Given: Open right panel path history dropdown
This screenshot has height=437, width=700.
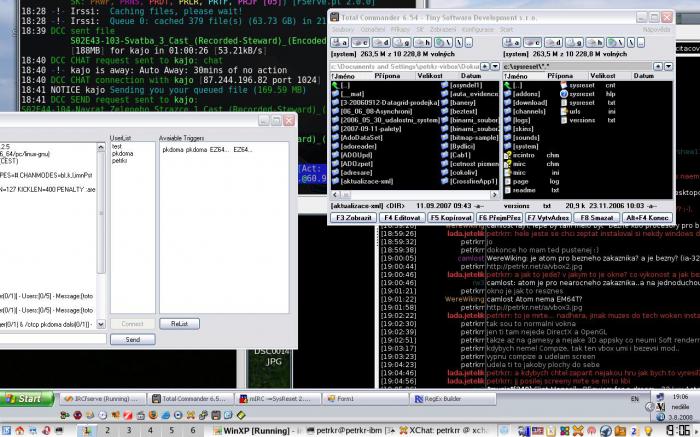Looking at the screenshot, I should pyautogui.click(x=668, y=67).
